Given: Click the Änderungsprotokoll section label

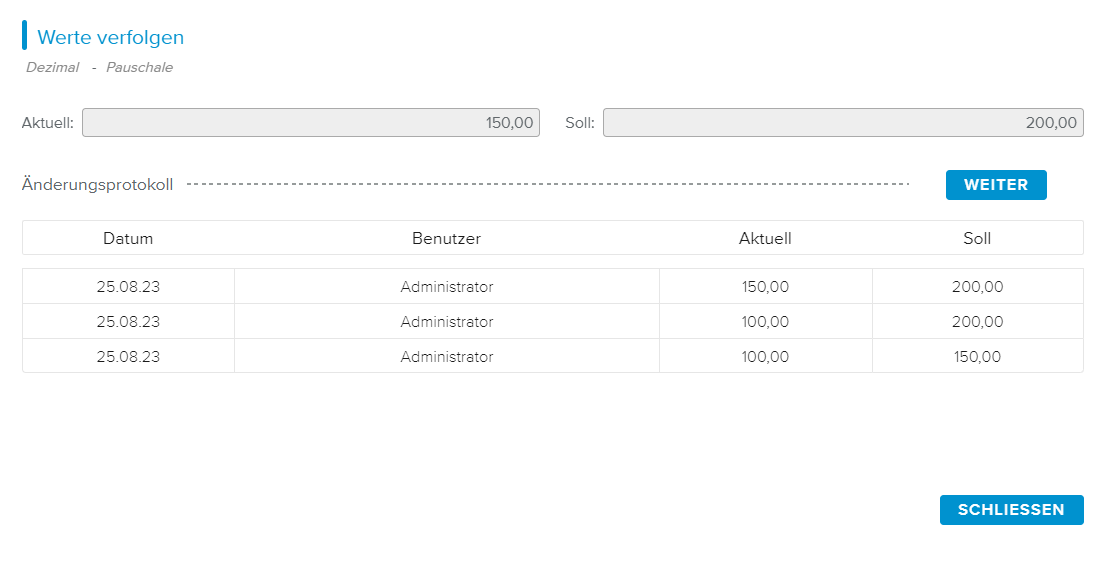Looking at the screenshot, I should (97, 185).
